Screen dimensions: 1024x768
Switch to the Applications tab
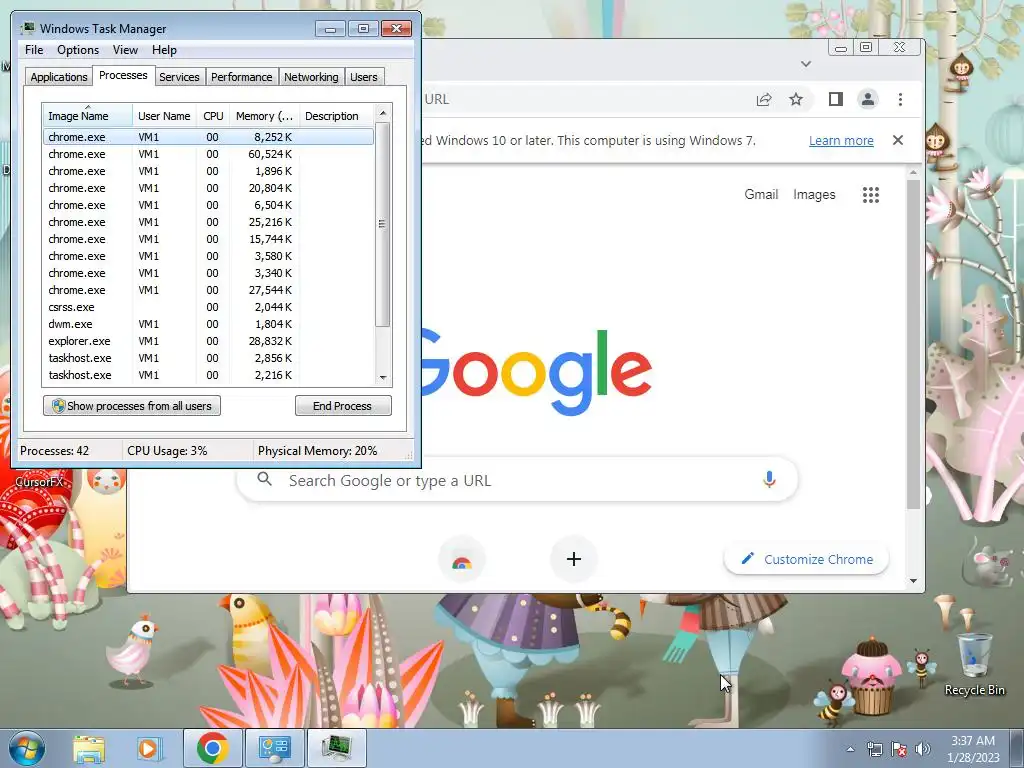click(x=59, y=77)
